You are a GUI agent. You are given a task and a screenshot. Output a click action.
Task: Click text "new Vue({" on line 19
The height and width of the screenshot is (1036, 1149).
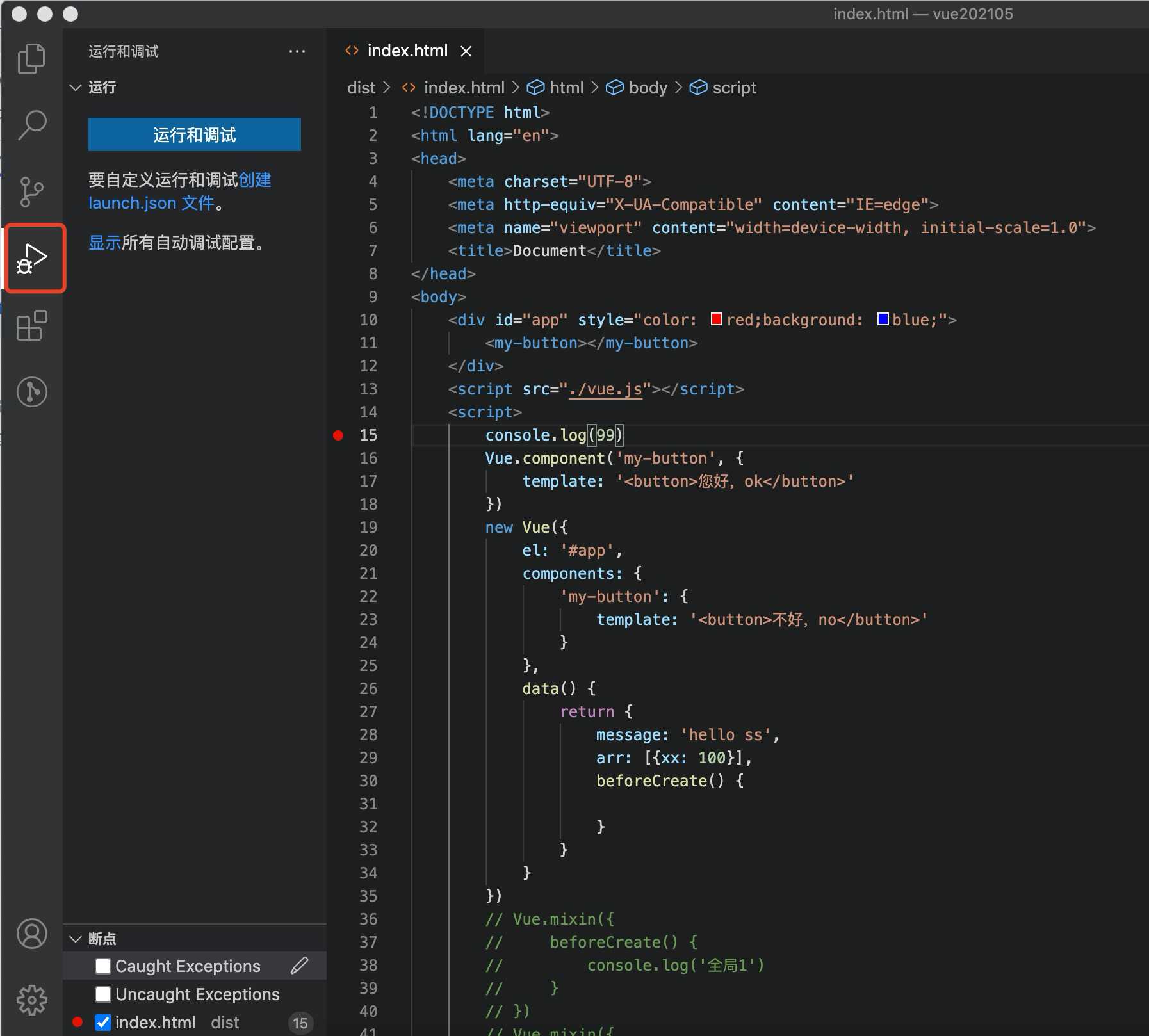pyautogui.click(x=526, y=528)
